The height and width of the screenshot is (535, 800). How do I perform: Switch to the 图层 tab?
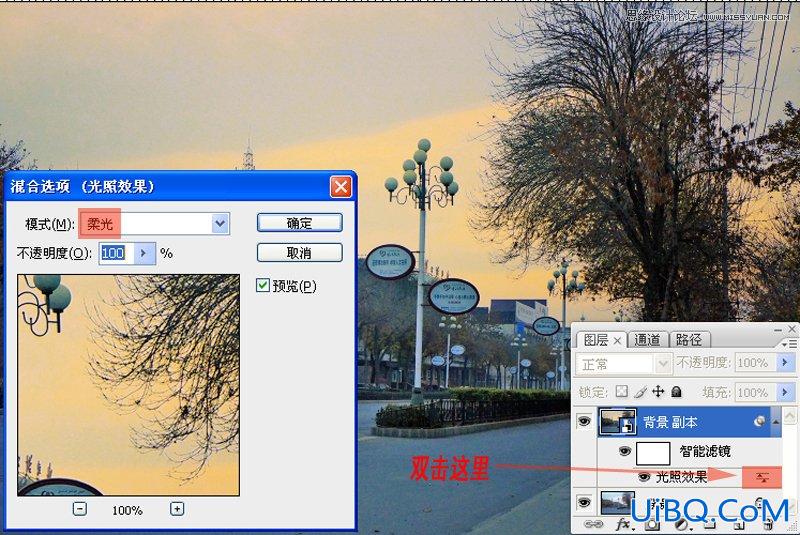pos(595,340)
